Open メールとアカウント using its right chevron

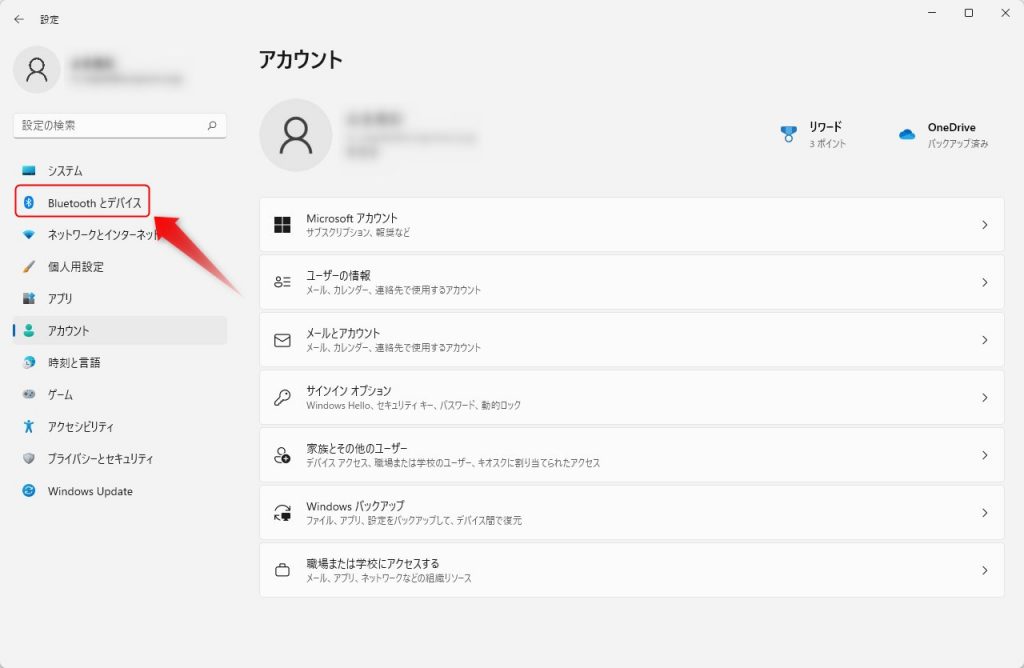tap(985, 340)
